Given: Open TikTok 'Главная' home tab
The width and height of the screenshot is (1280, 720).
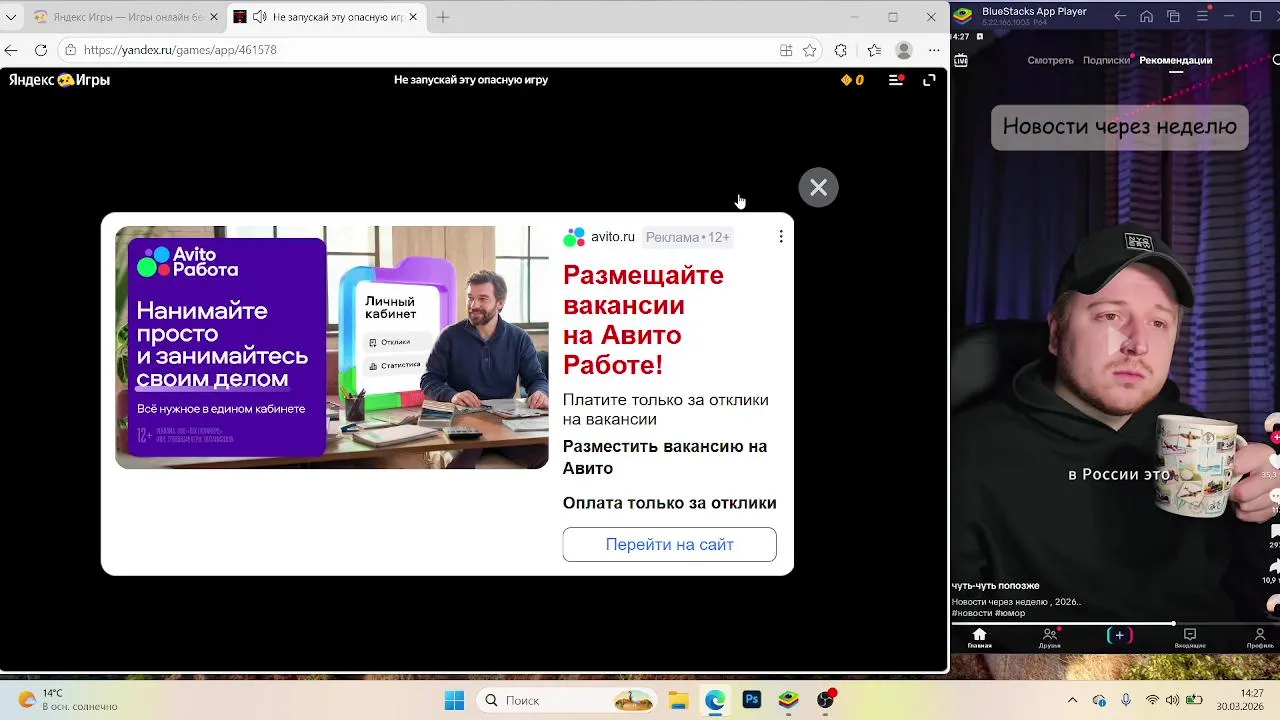Looking at the screenshot, I should (x=979, y=638).
